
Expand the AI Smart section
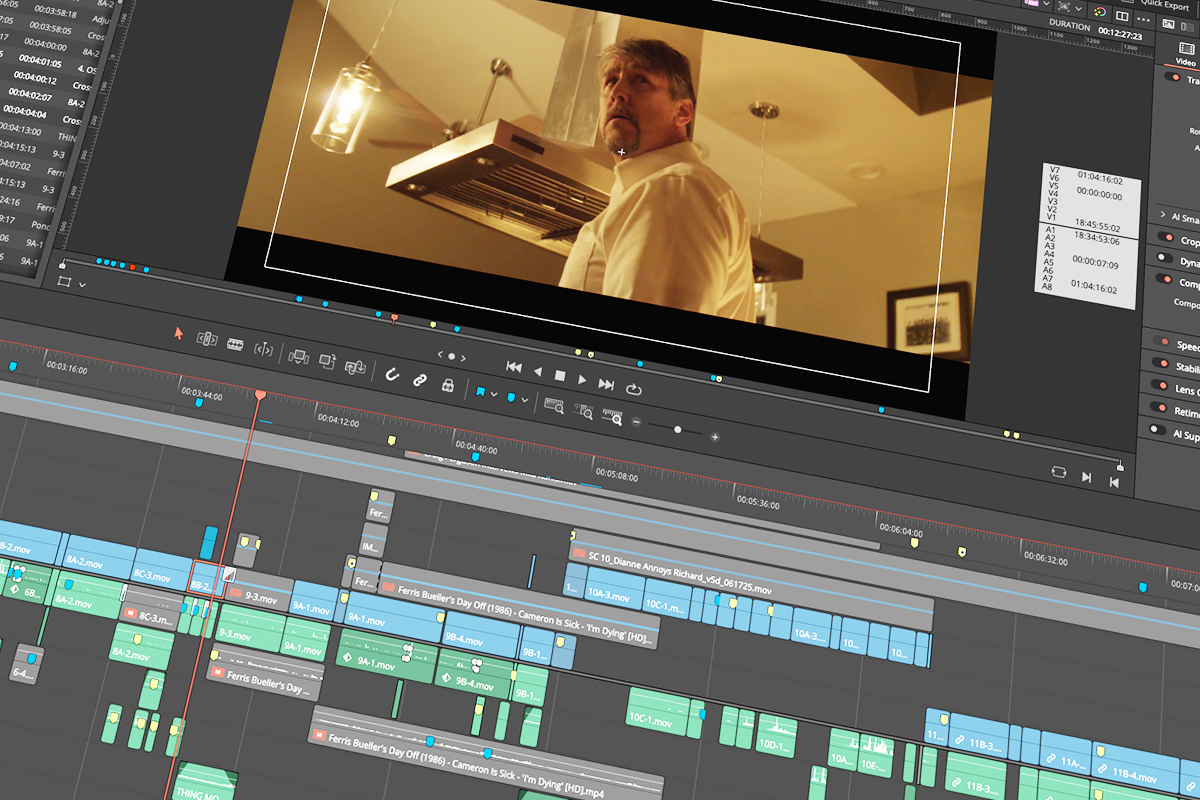click(x=1164, y=215)
